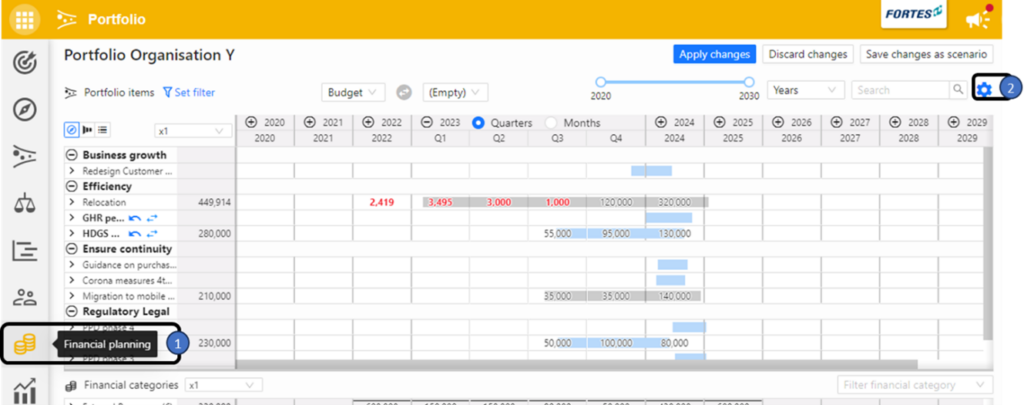Open the blue settings gear icon

click(x=984, y=89)
